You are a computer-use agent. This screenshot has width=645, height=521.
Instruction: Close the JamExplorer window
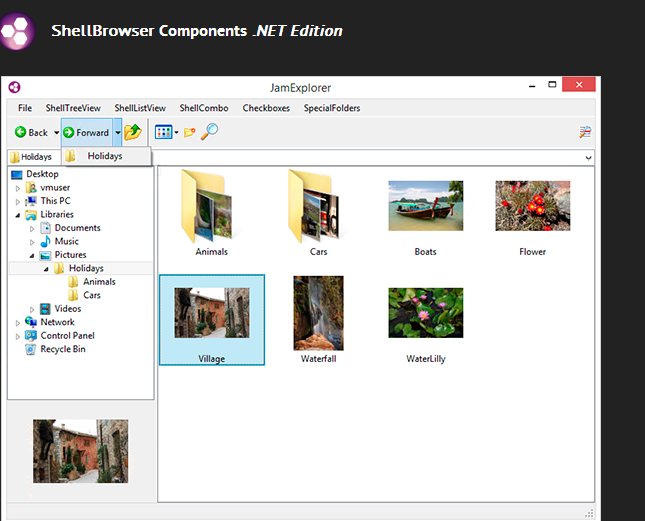[579, 84]
